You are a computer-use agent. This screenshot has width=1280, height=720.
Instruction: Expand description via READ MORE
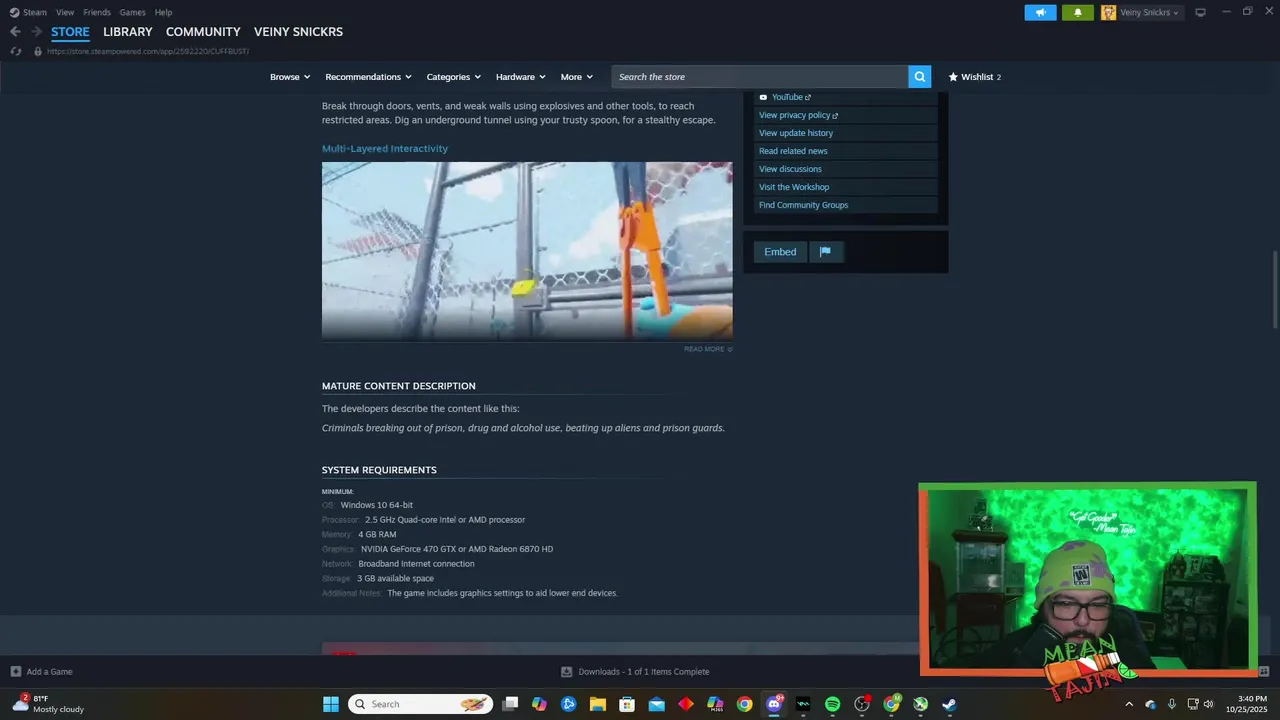tap(708, 349)
